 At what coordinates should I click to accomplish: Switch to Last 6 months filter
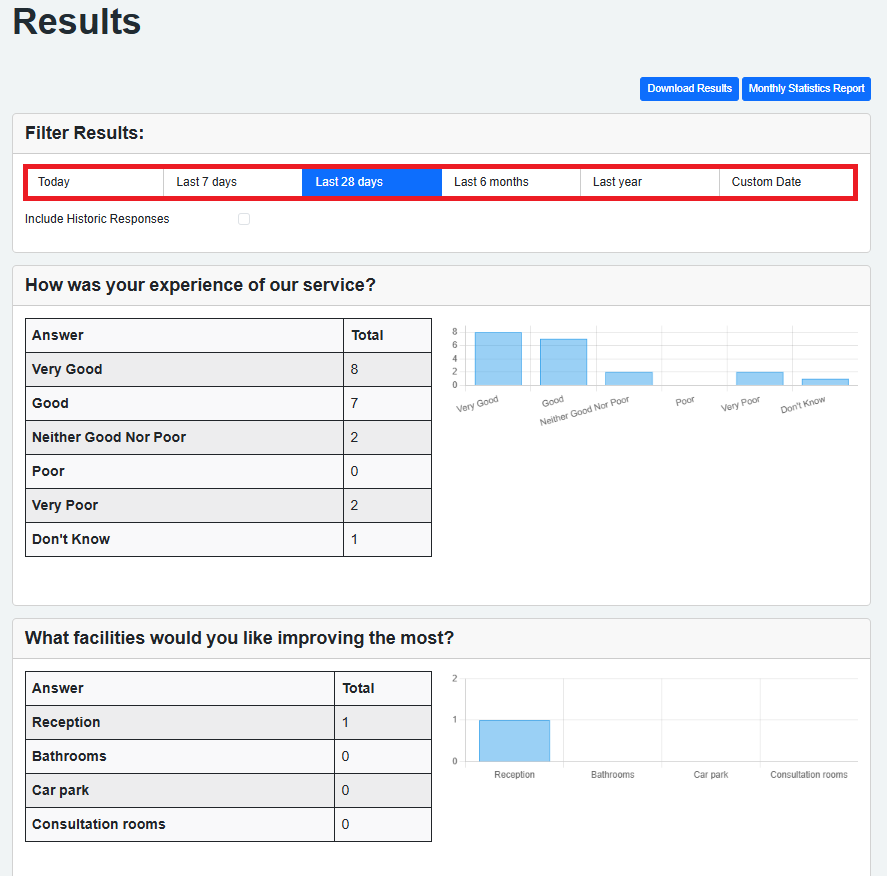[x=510, y=182]
